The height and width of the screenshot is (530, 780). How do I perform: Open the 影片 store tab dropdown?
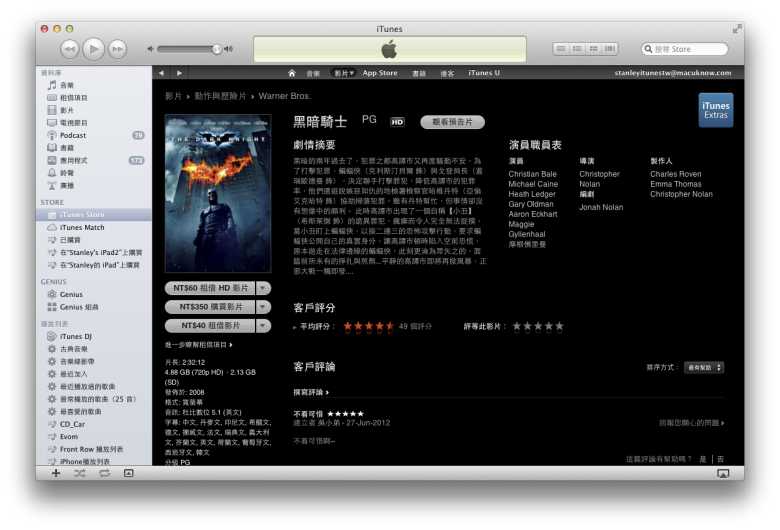(x=343, y=73)
